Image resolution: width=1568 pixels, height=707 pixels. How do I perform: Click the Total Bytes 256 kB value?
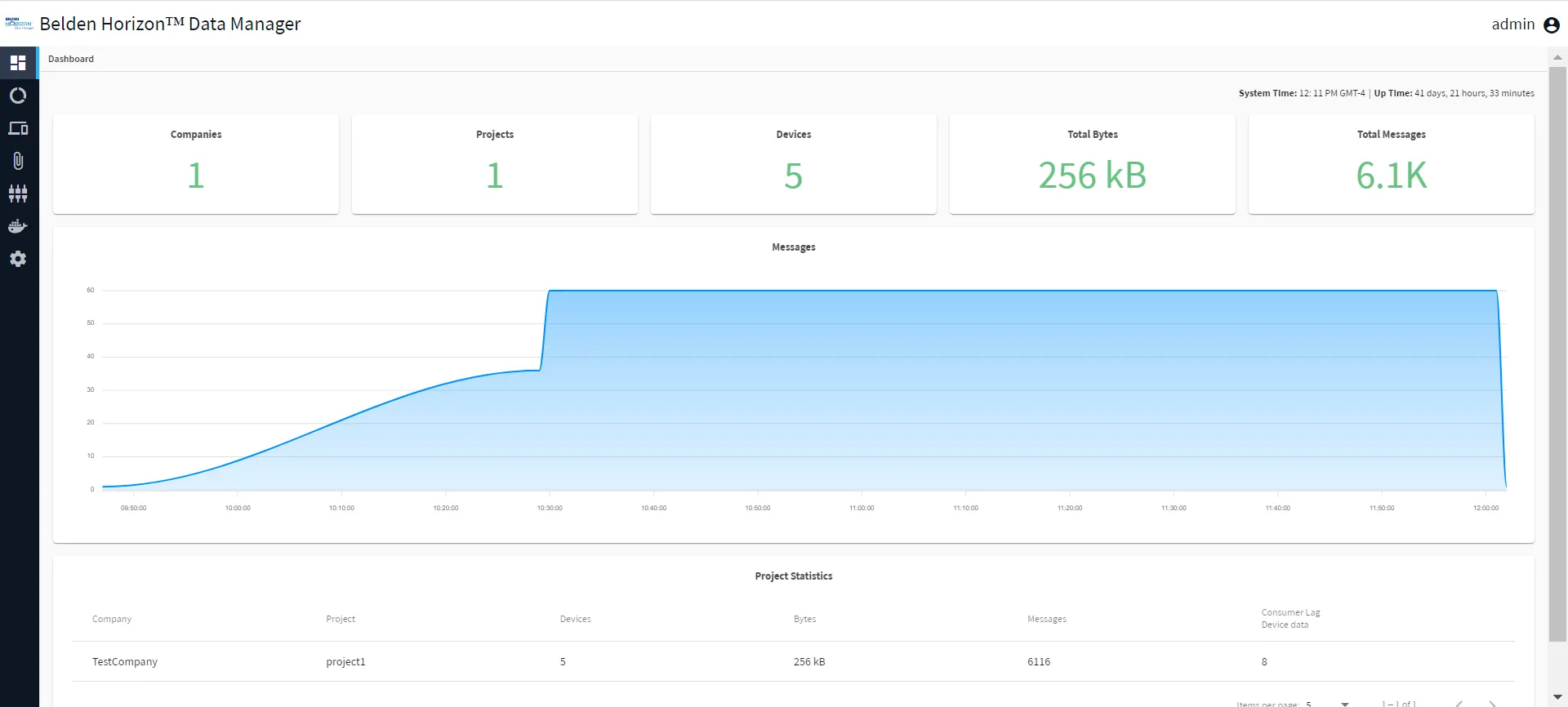pos(1093,176)
